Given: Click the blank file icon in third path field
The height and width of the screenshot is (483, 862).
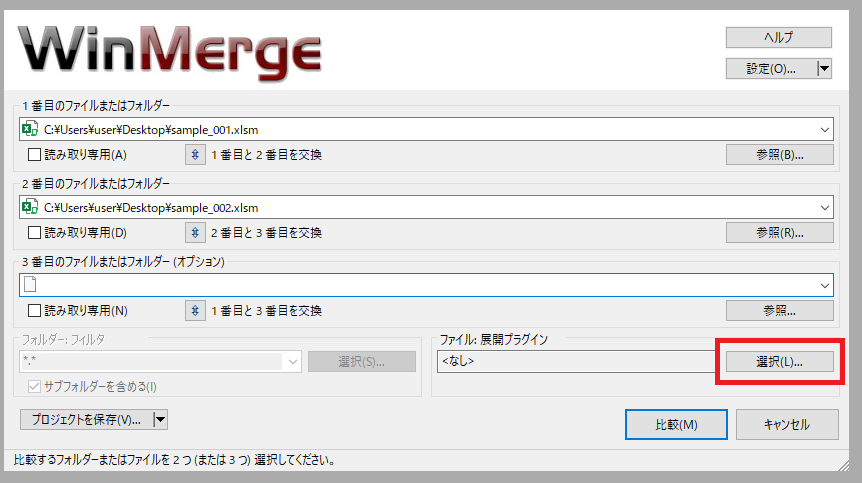Looking at the screenshot, I should (30, 285).
